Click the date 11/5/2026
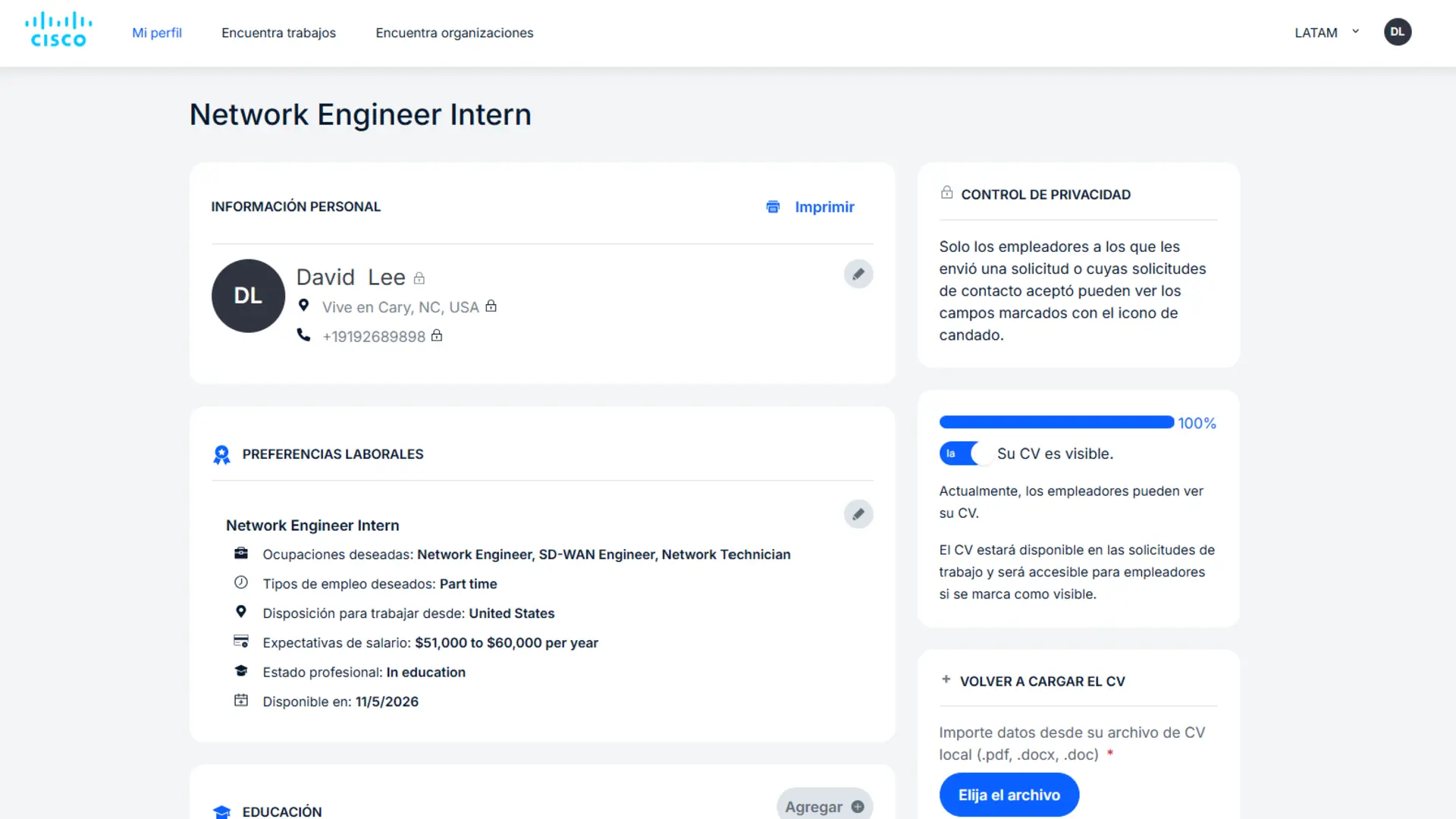 387,702
